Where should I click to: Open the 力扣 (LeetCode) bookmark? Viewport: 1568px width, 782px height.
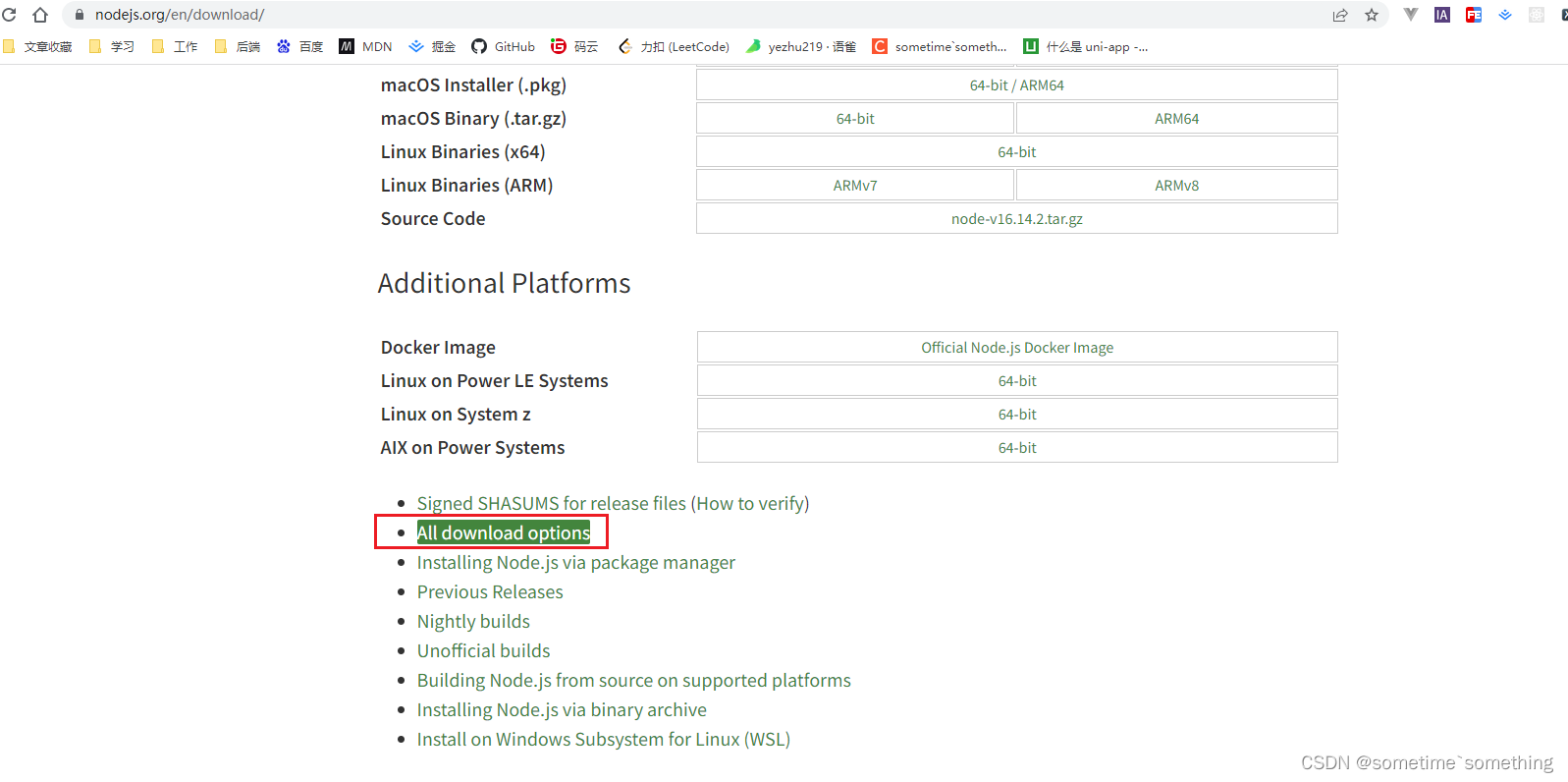674,46
